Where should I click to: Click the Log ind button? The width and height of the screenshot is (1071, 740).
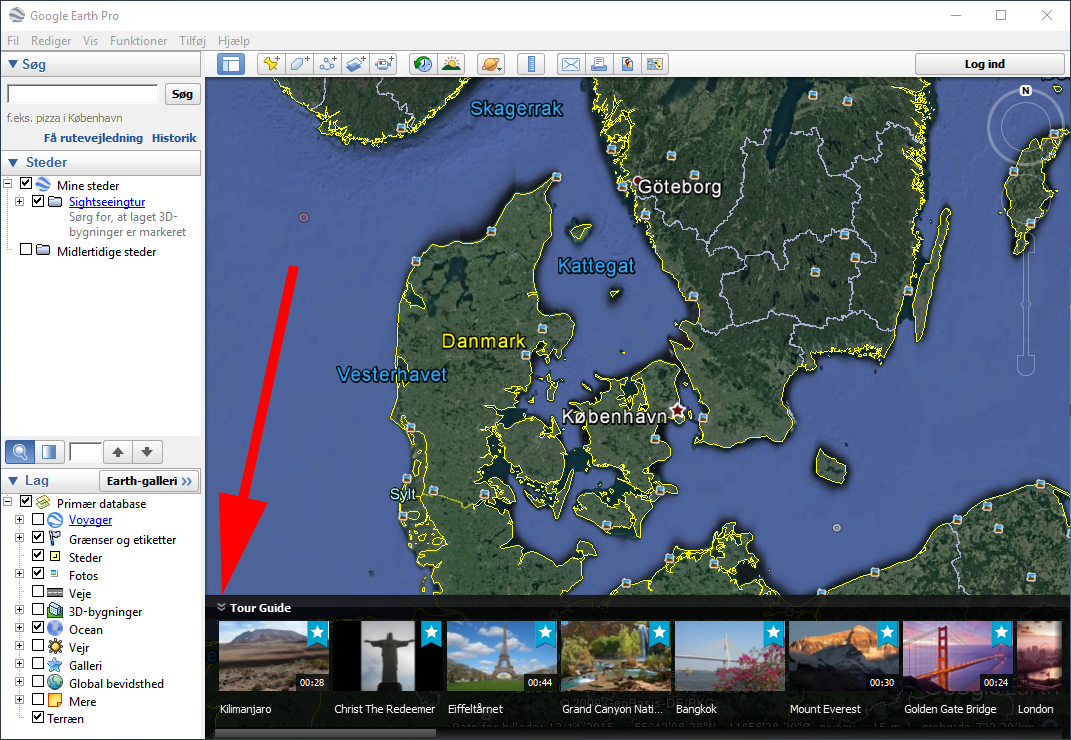[989, 64]
